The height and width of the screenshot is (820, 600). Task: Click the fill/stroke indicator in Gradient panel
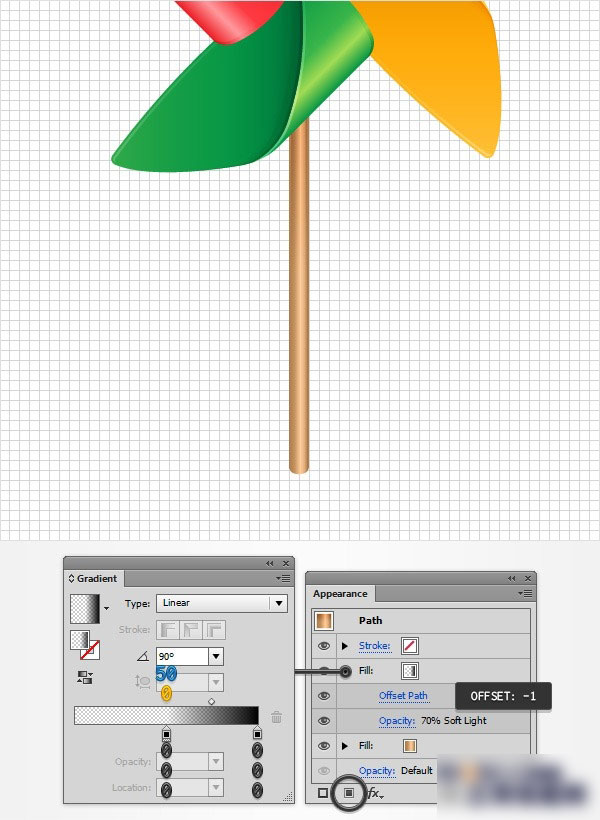[85, 645]
